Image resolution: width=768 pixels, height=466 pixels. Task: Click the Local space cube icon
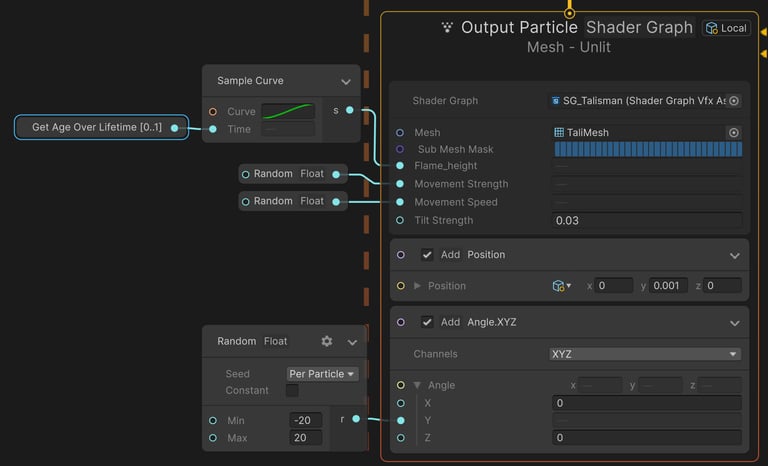click(712, 28)
